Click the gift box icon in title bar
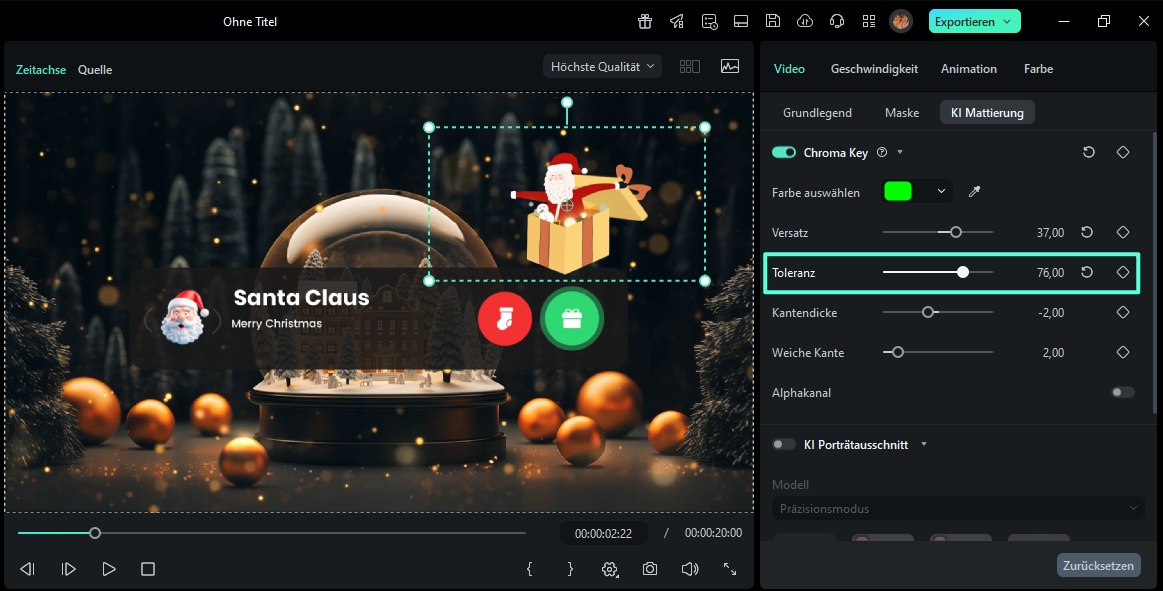This screenshot has height=591, width=1163. pos(645,21)
